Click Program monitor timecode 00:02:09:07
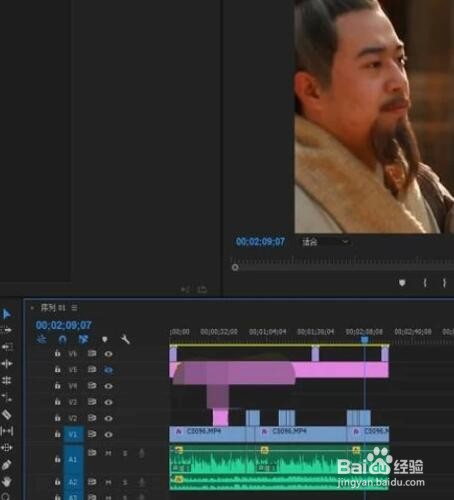454x500 pixels. tap(260, 242)
